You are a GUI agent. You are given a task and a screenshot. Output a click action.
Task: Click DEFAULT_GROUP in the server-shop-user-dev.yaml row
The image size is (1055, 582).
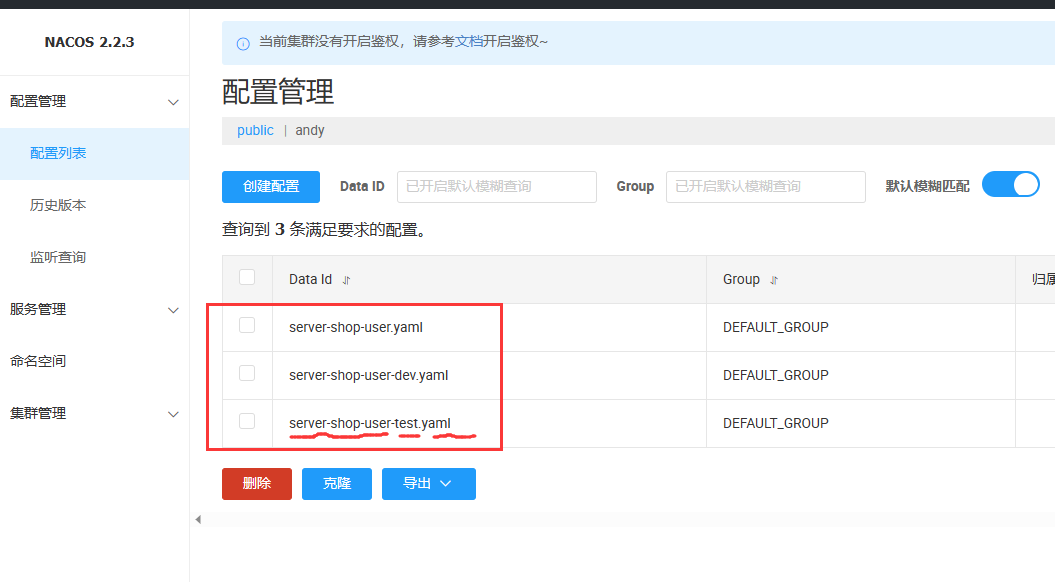pos(776,375)
